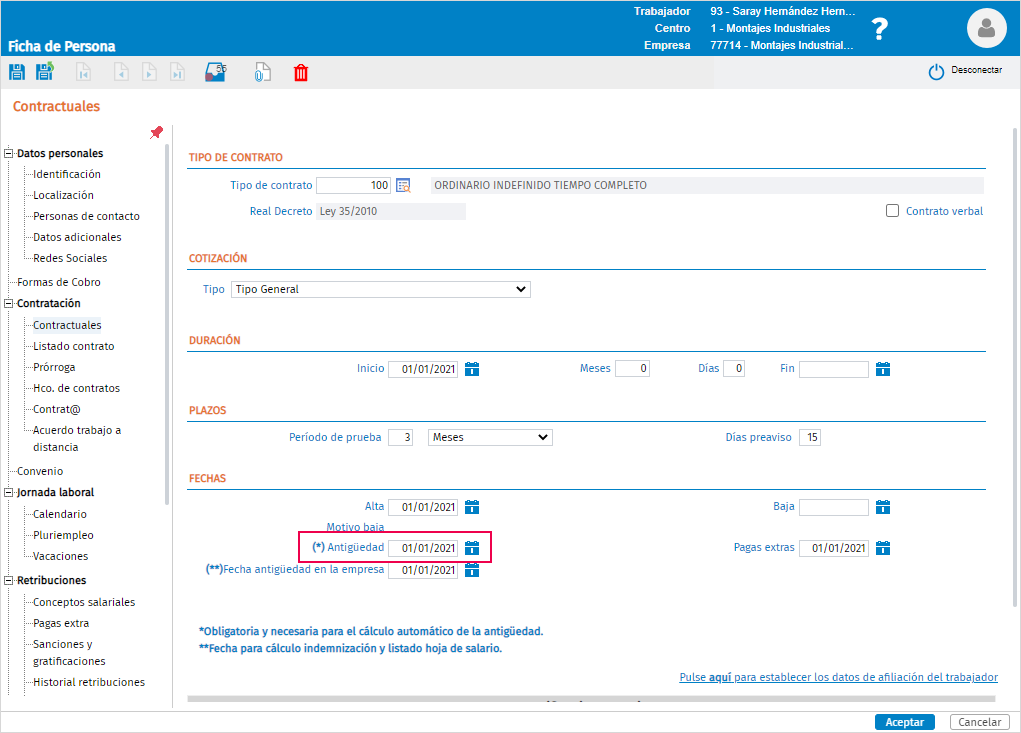Open the calendar picker for Pagas extras
The width and height of the screenshot is (1021, 733).
(883, 548)
